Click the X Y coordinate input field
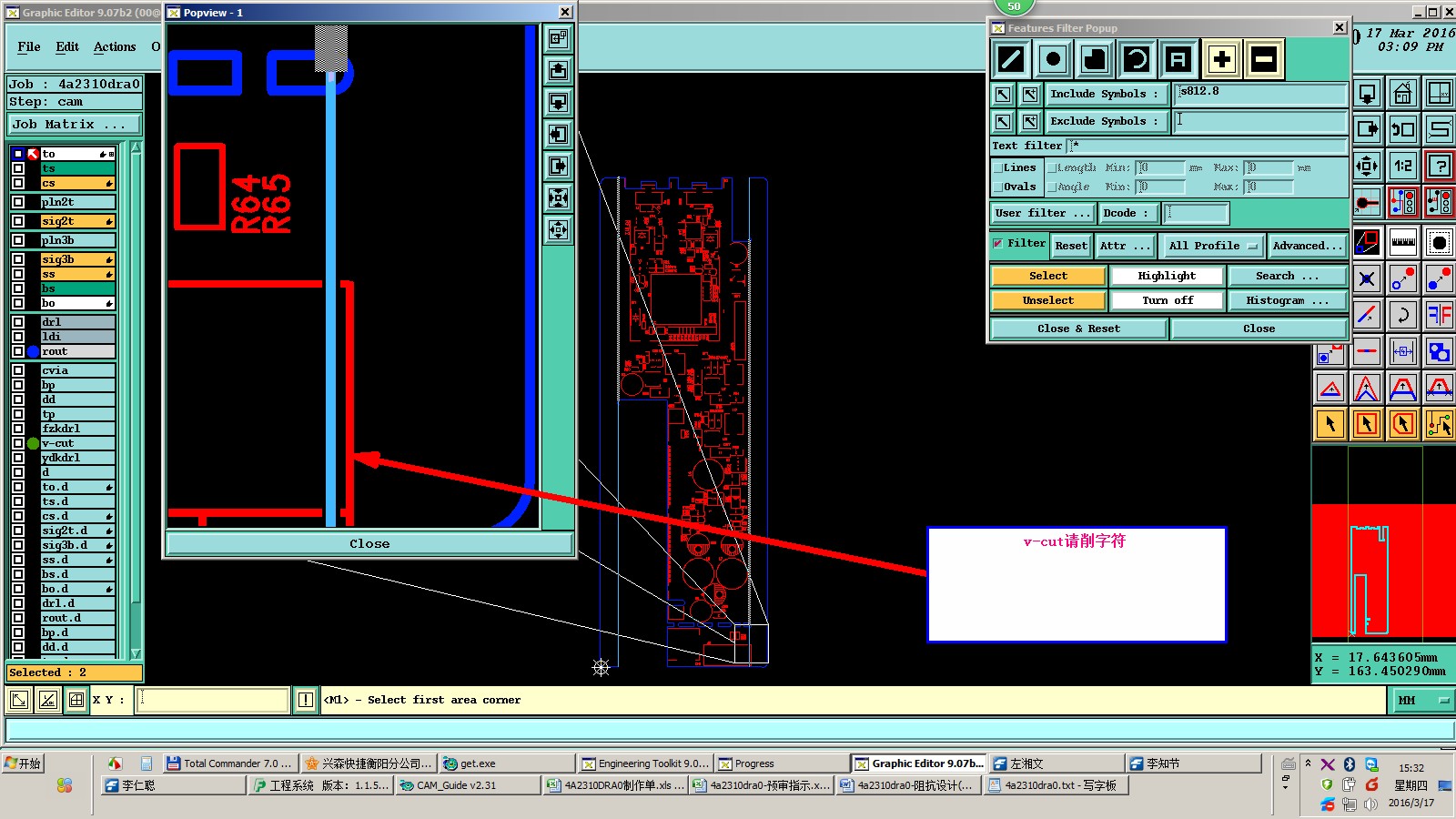Screen dimensions: 1456x819 (213, 700)
